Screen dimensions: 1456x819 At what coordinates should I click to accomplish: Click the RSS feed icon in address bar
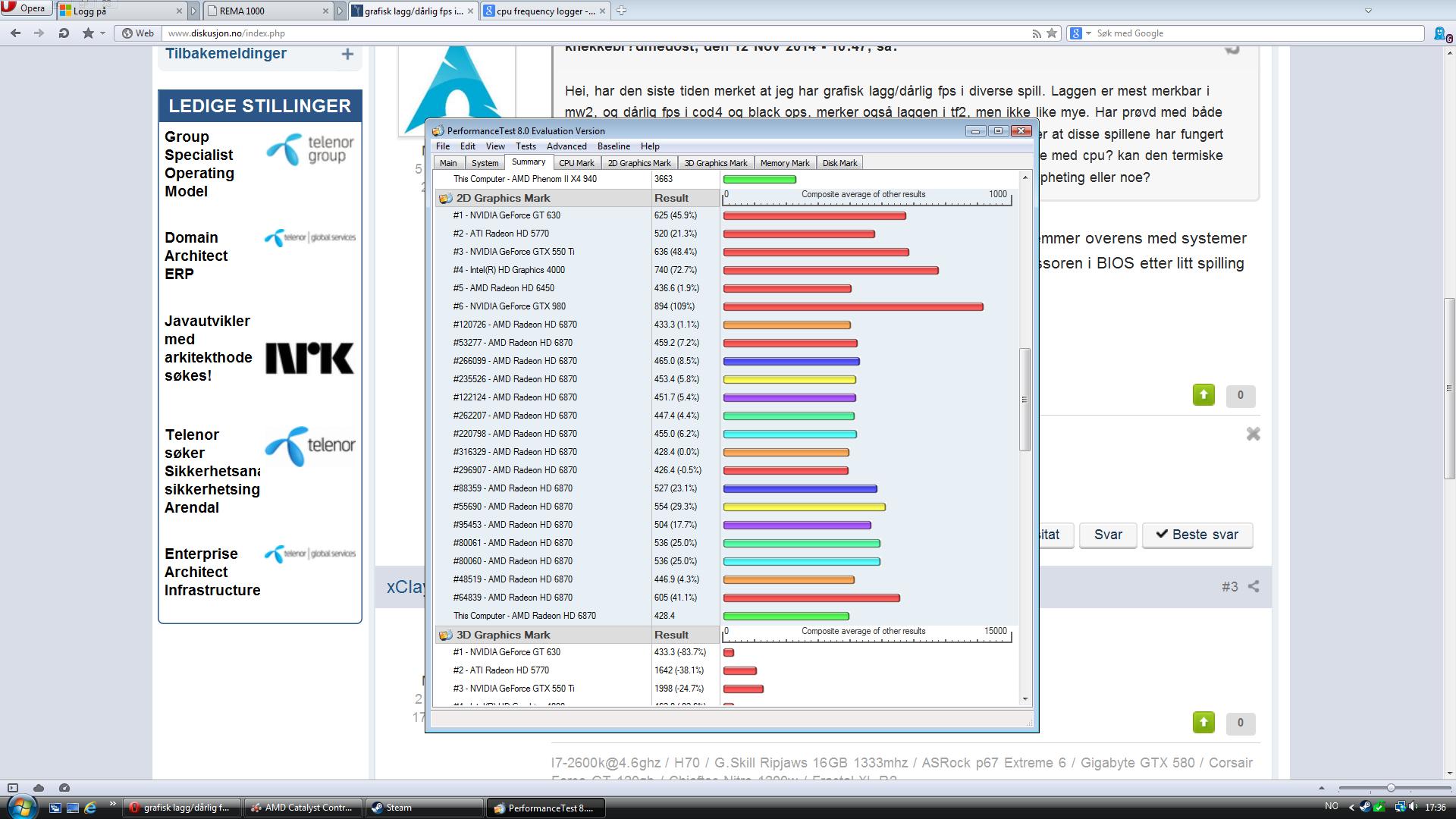coord(1036,33)
